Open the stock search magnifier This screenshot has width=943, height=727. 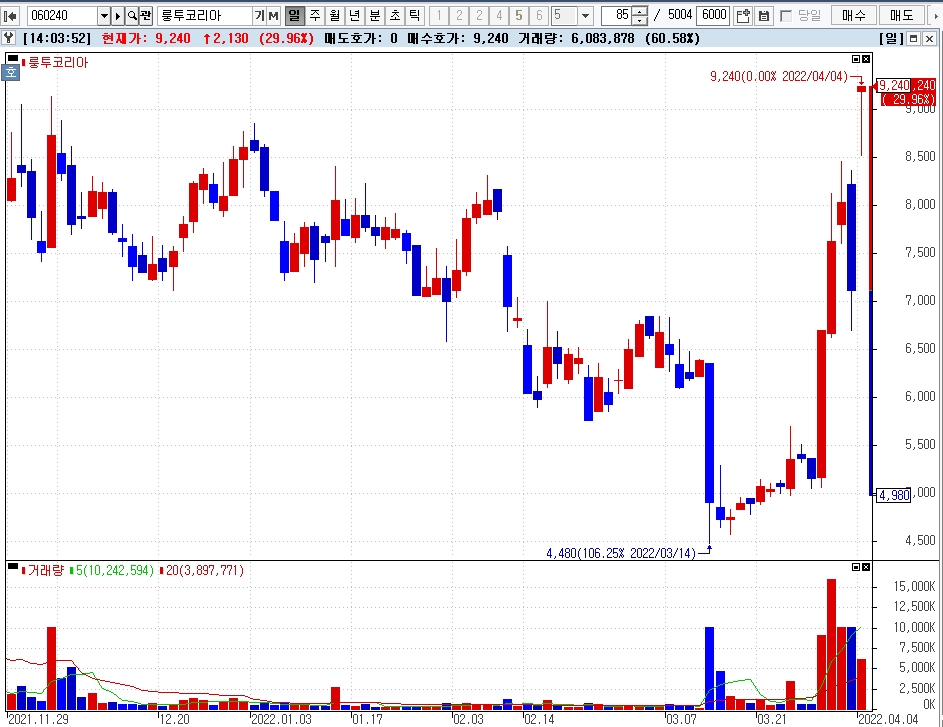[132, 15]
